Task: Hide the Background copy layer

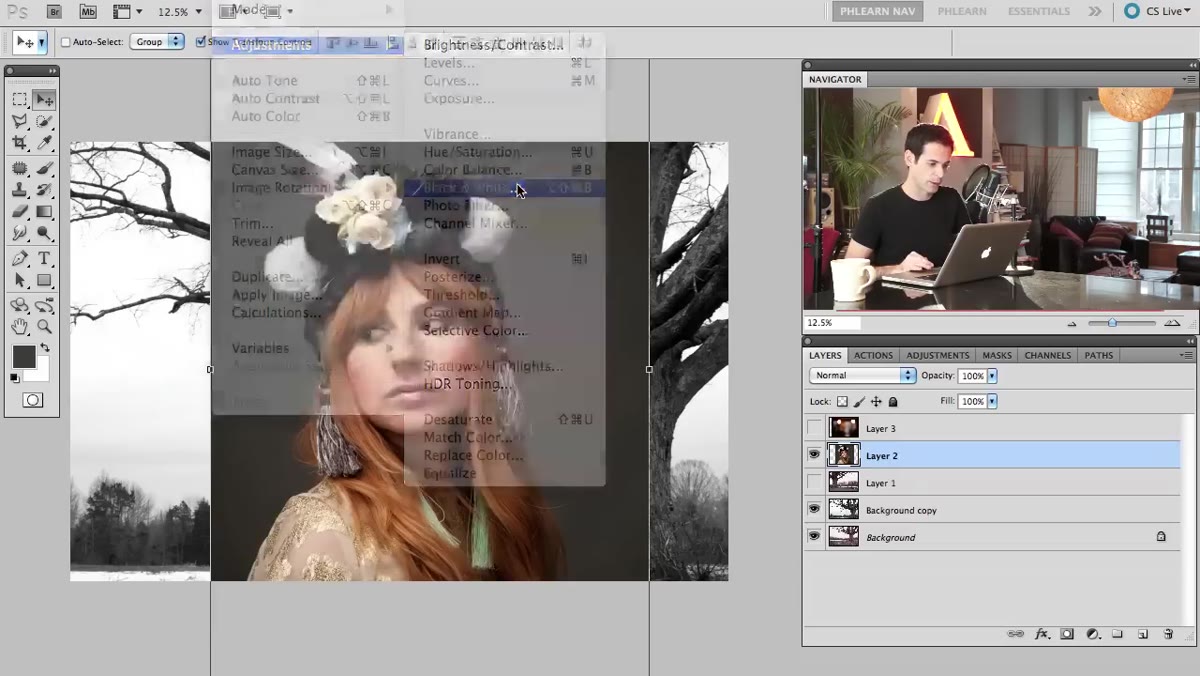Action: click(815, 509)
